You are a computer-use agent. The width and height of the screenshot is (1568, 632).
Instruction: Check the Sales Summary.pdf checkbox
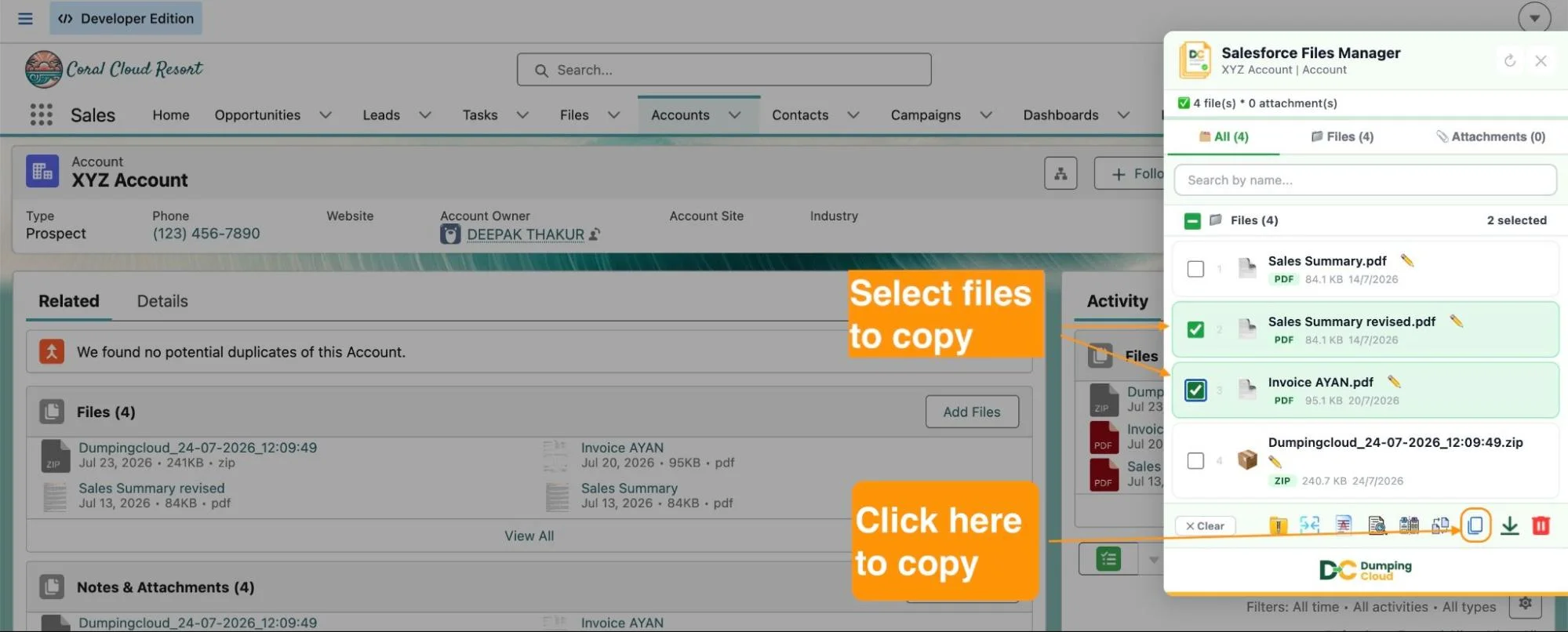(1195, 269)
